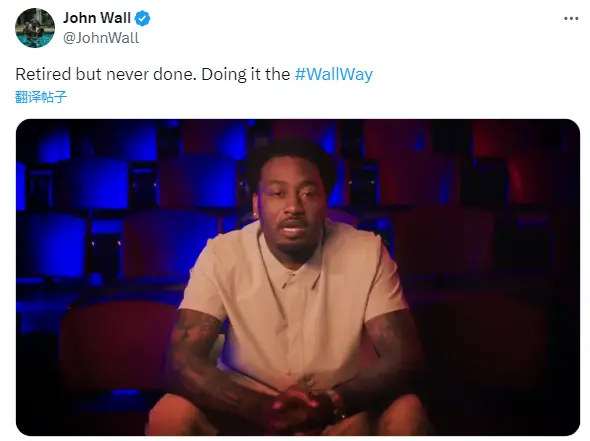590x441 pixels.
Task: Click the #WallWay hashtag
Action: 334,74
